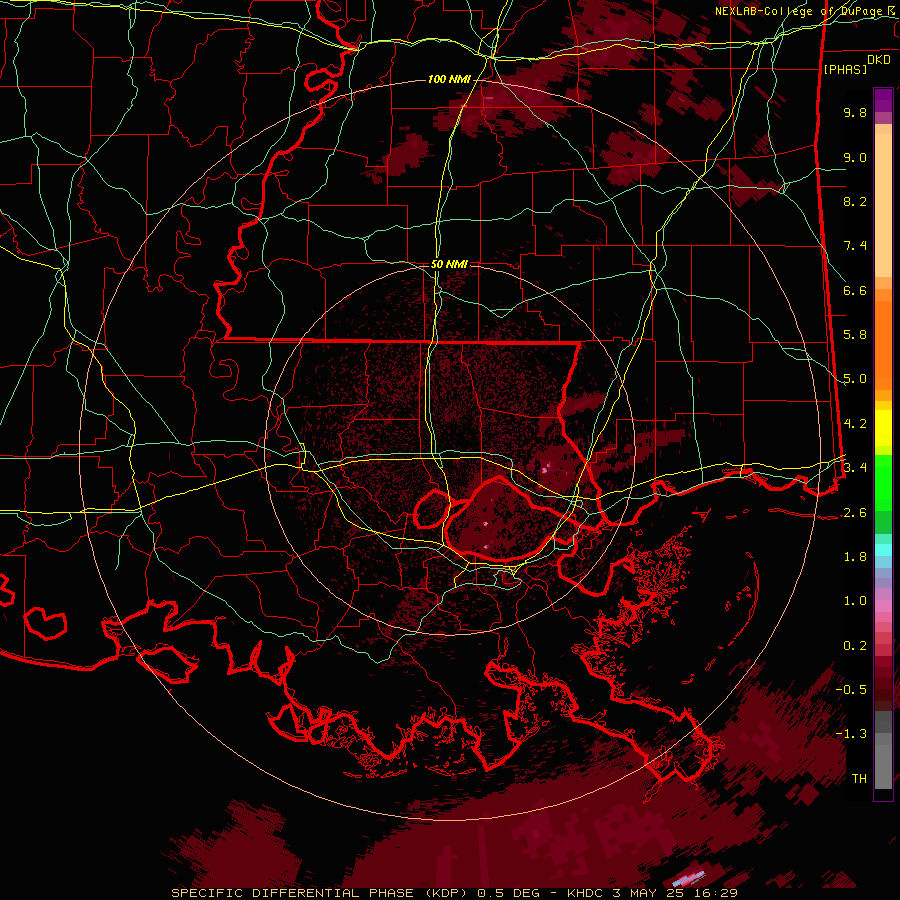This screenshot has width=900, height=900.
Task: Pick the peach segment of the color bar
Action: coord(883,205)
